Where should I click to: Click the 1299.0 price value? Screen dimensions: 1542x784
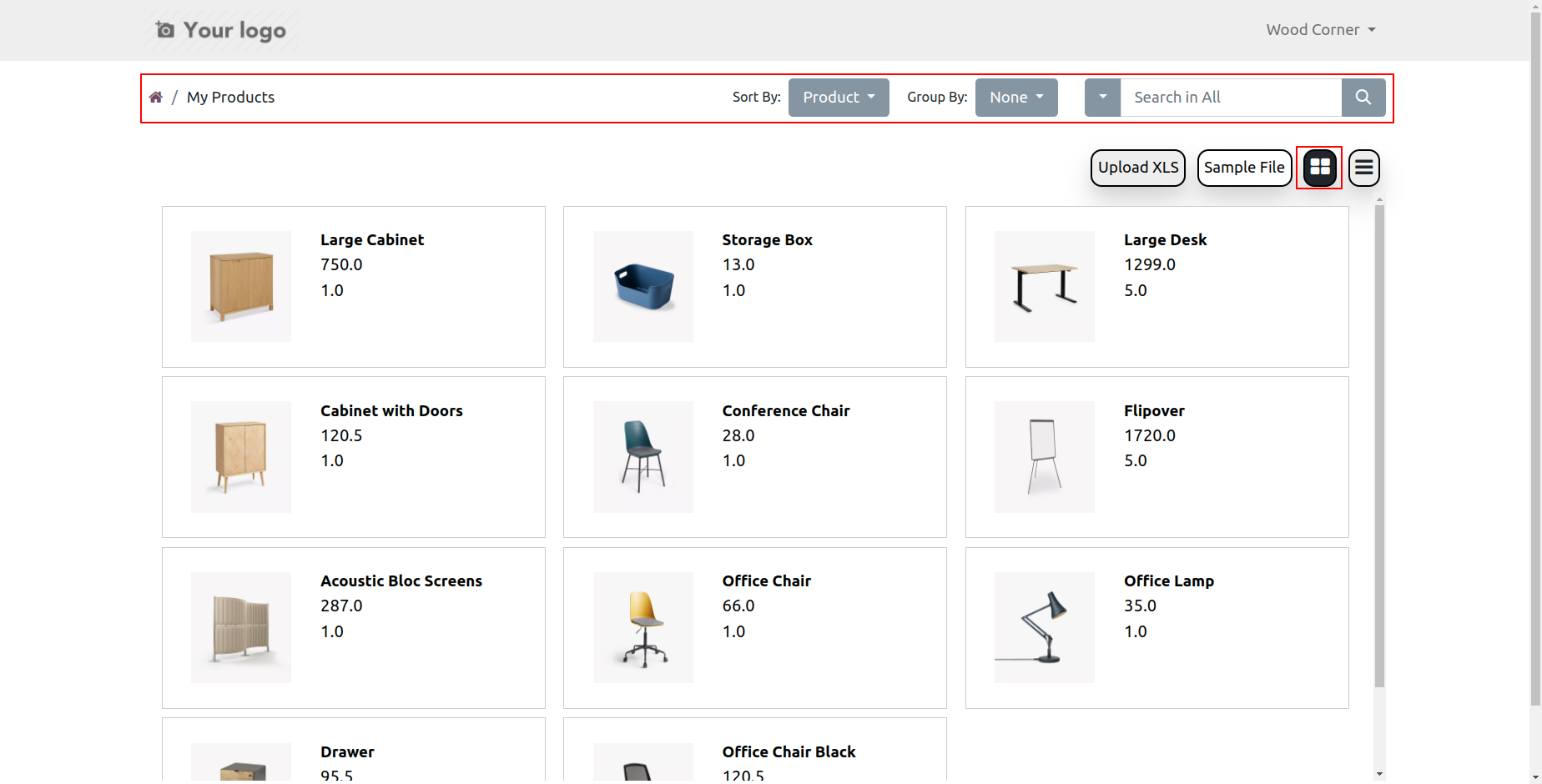1150,265
